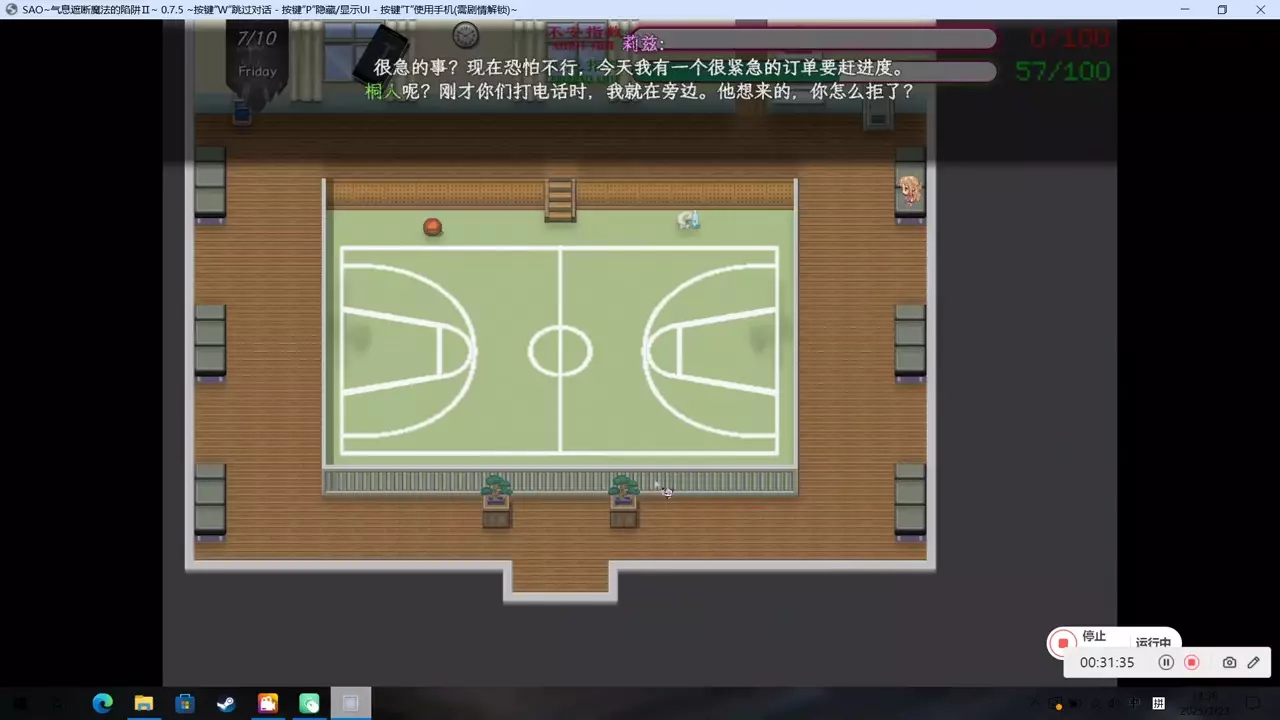Viewport: 1280px width, 720px height.
Task: Click the wall clock above the dialogue
Action: tap(465, 35)
